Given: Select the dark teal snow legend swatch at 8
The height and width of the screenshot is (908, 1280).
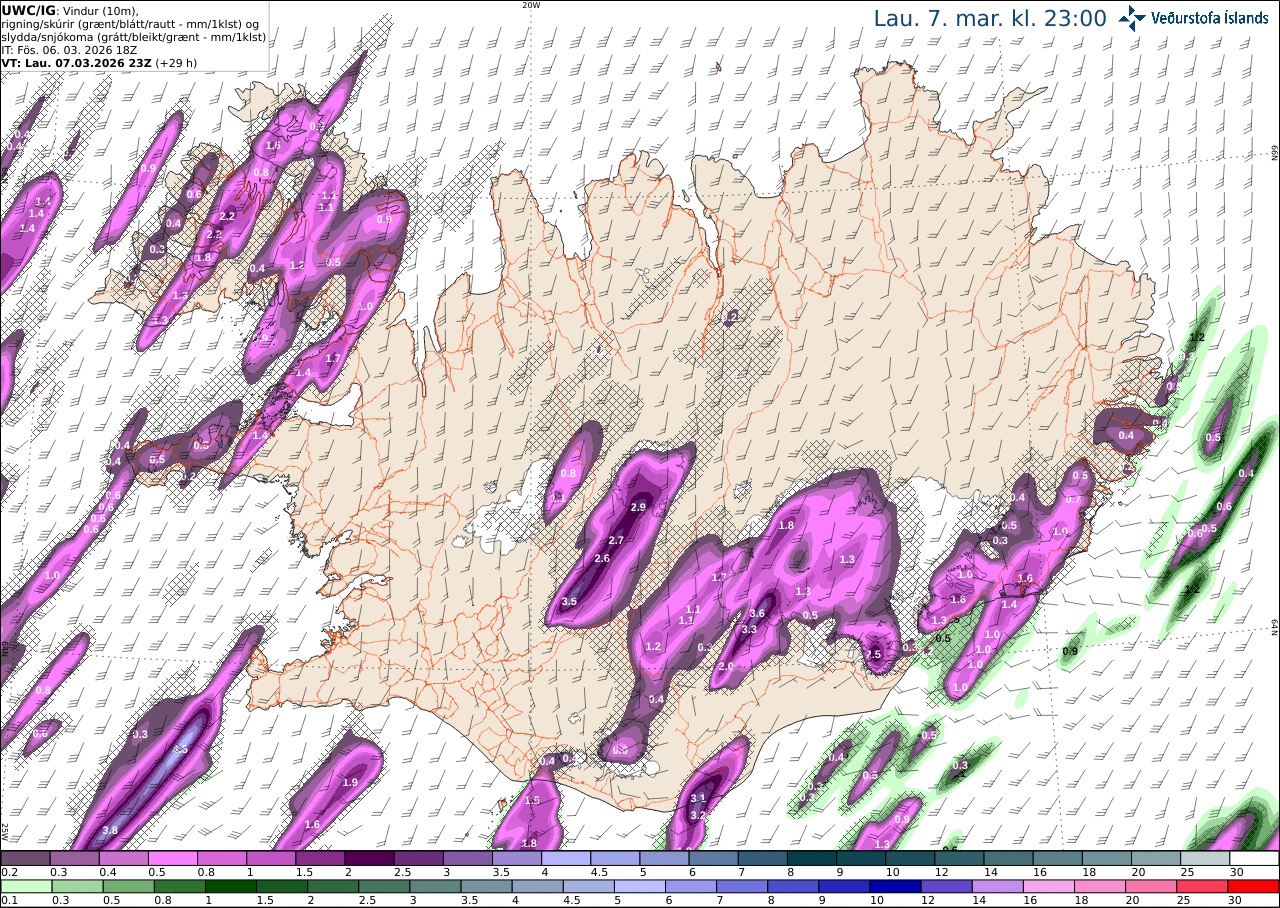Looking at the screenshot, I should click(812, 858).
